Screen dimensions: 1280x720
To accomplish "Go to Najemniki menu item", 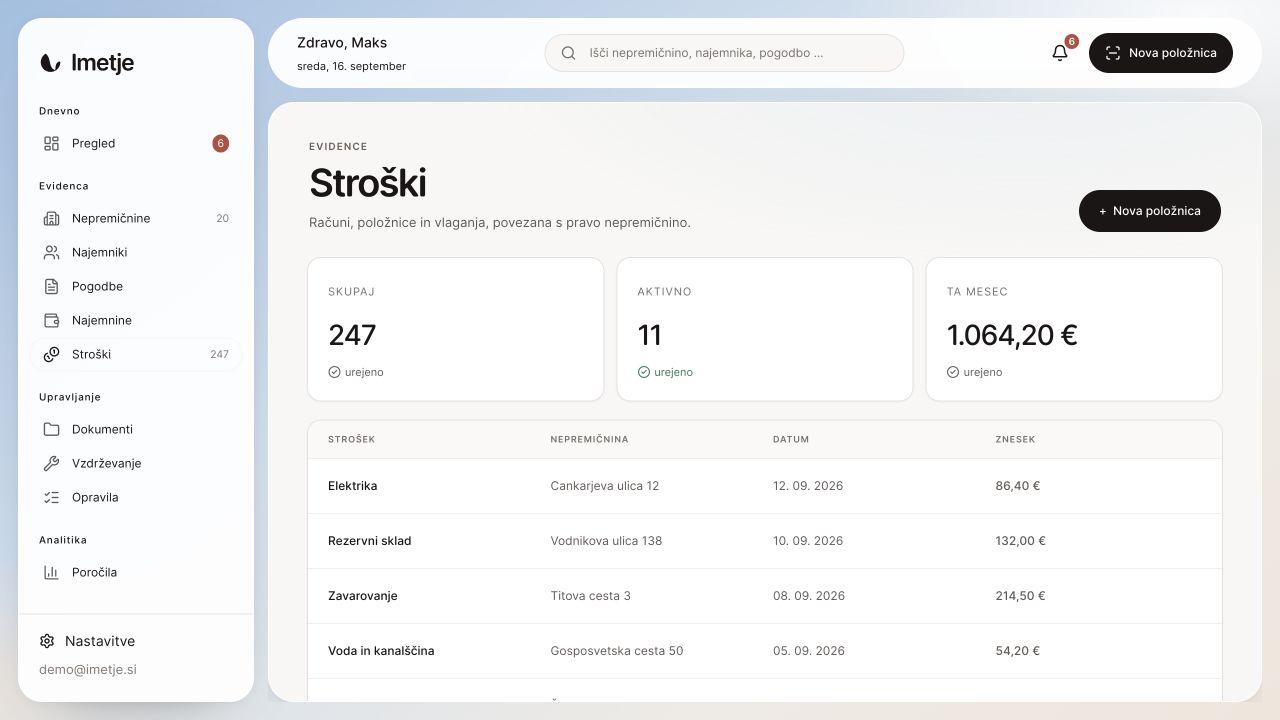I will 136,252.
